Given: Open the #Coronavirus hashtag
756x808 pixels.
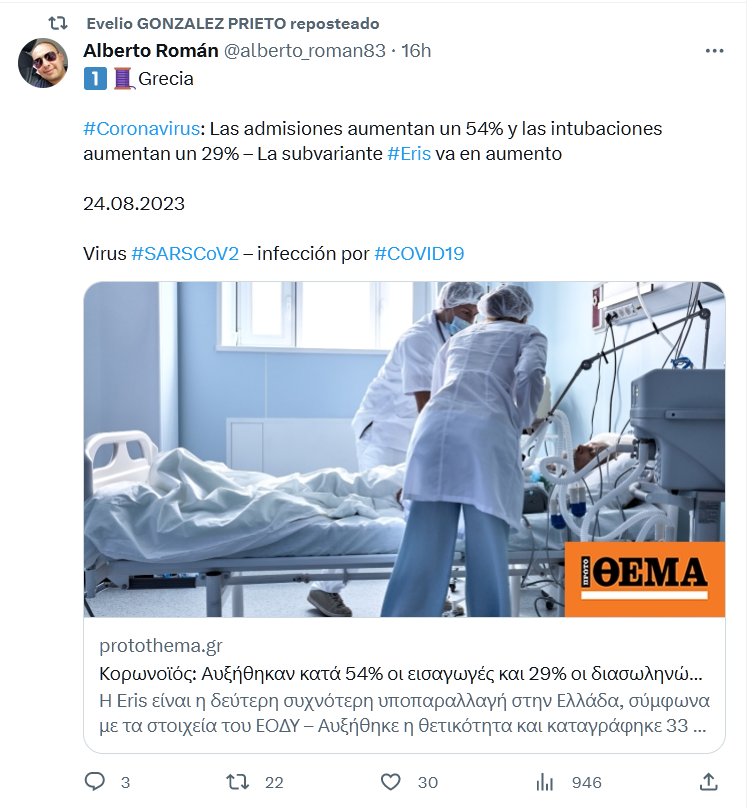Looking at the screenshot, I should (142, 128).
